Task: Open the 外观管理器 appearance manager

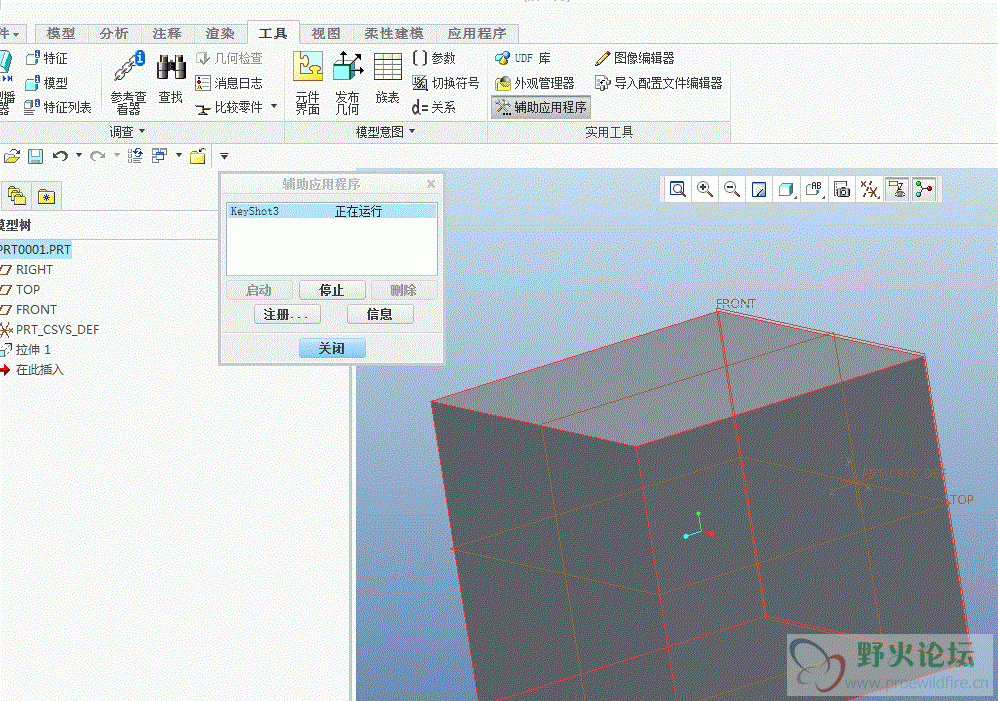Action: 535,83
